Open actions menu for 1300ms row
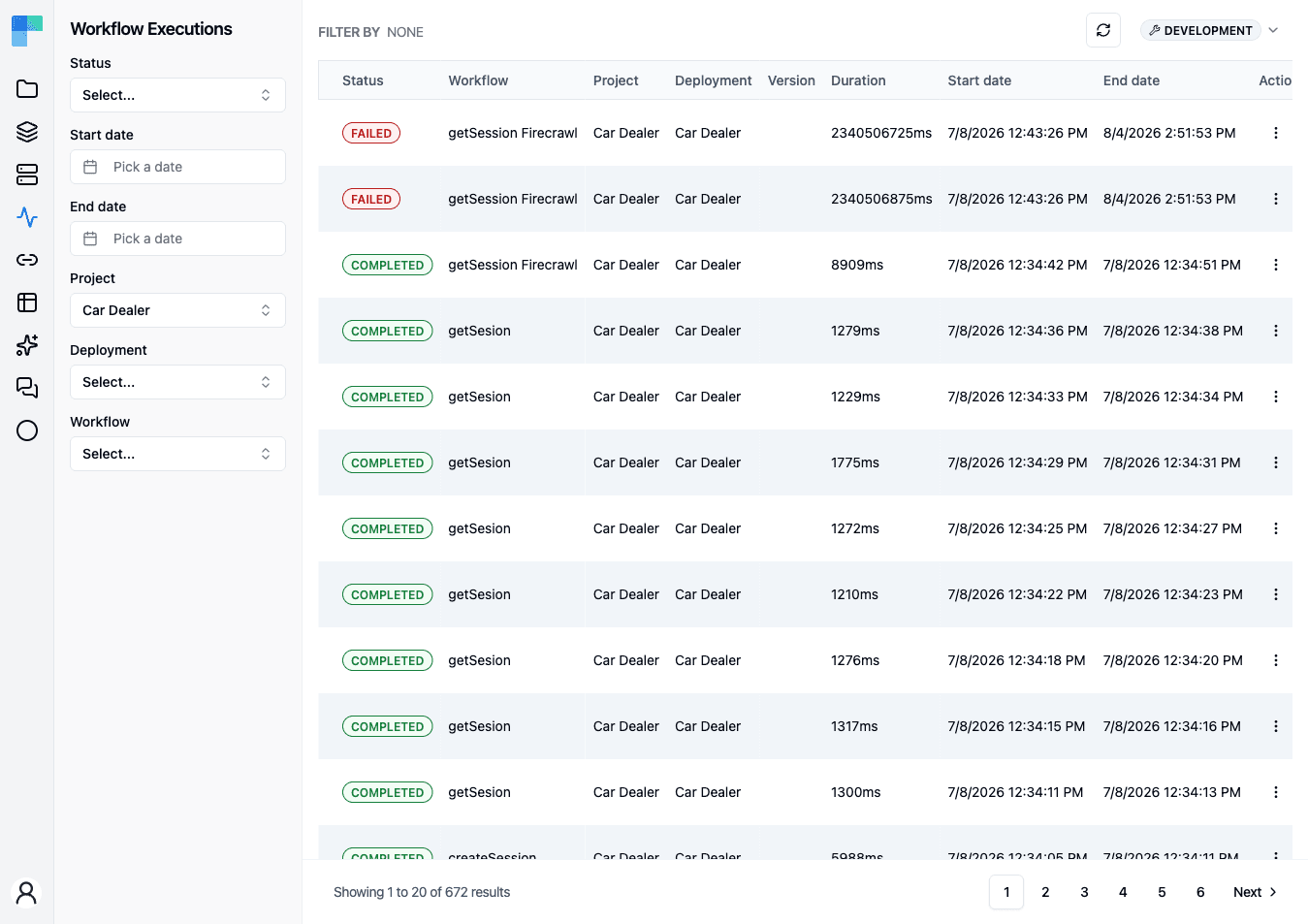Viewport: 1308px width, 924px height. 1276,792
